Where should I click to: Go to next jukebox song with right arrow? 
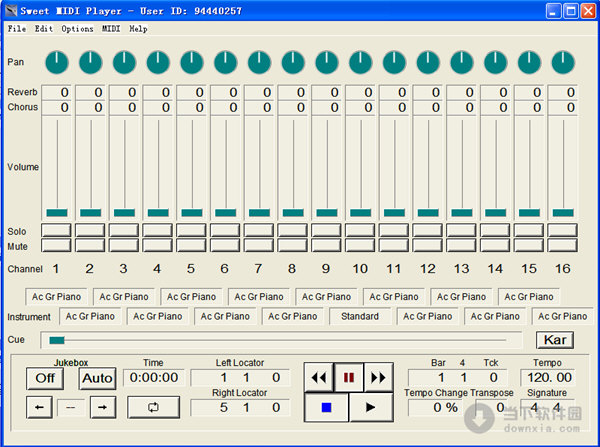pos(103,407)
